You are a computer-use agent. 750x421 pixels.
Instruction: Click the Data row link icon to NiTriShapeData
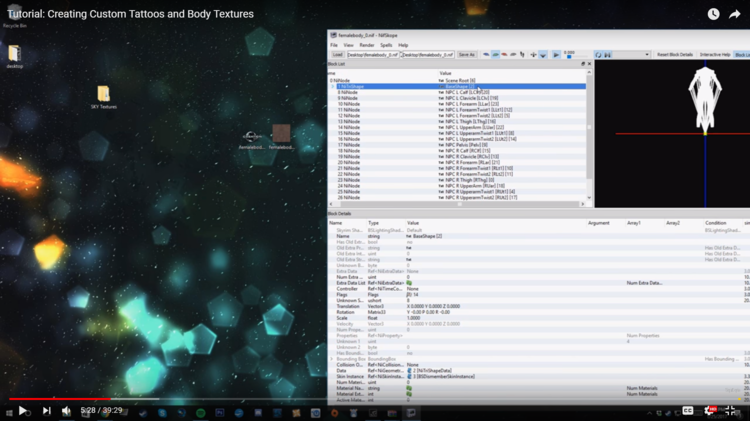pos(409,371)
